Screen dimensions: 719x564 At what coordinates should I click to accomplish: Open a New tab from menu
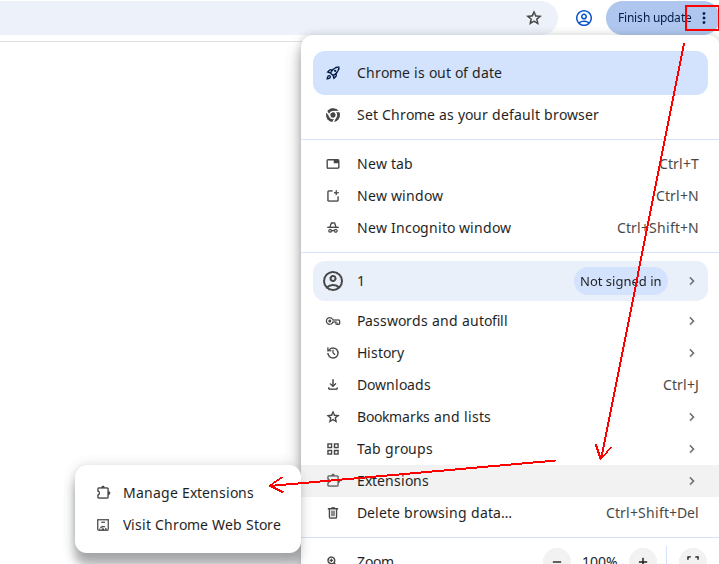pos(510,164)
